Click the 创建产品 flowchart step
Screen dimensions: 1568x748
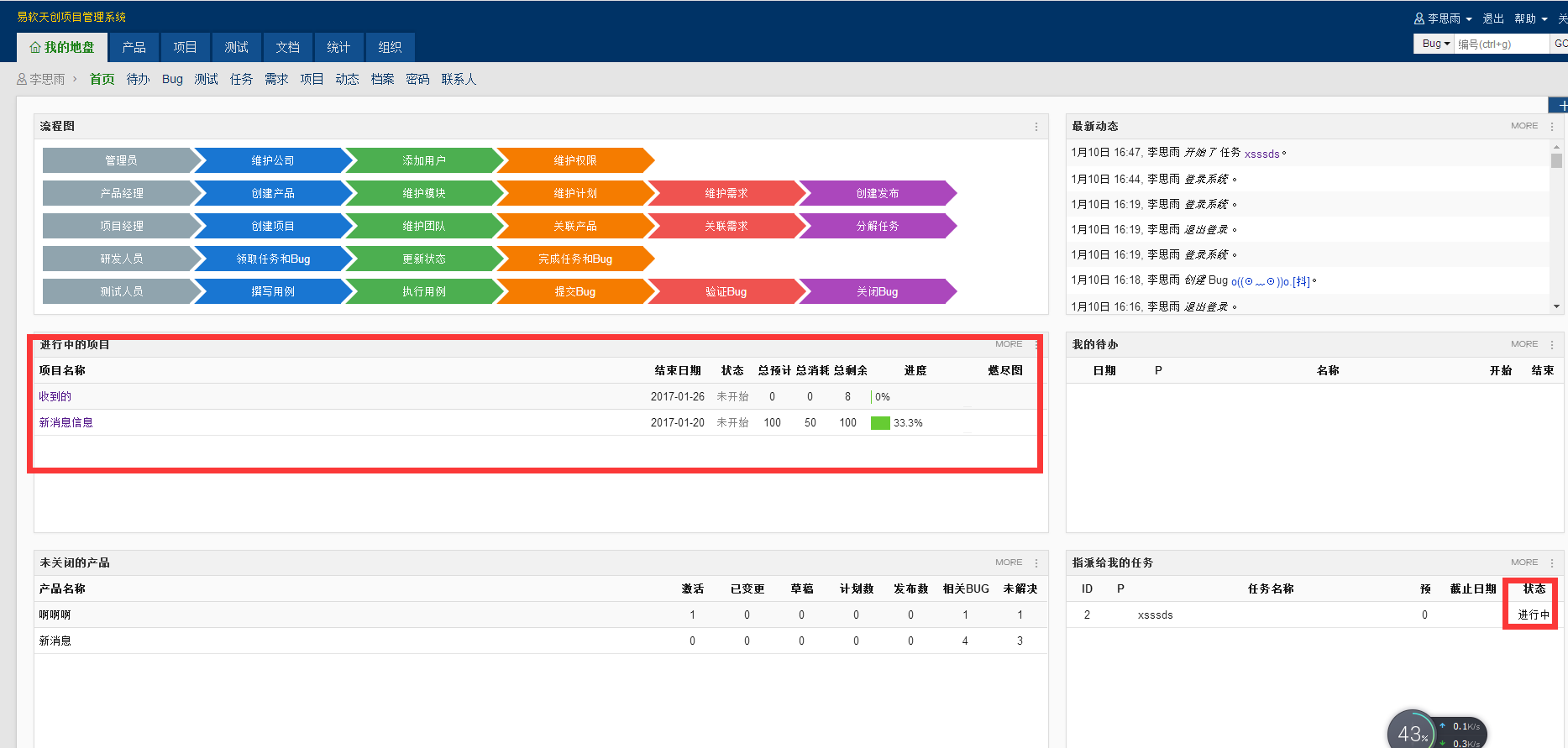[x=273, y=193]
